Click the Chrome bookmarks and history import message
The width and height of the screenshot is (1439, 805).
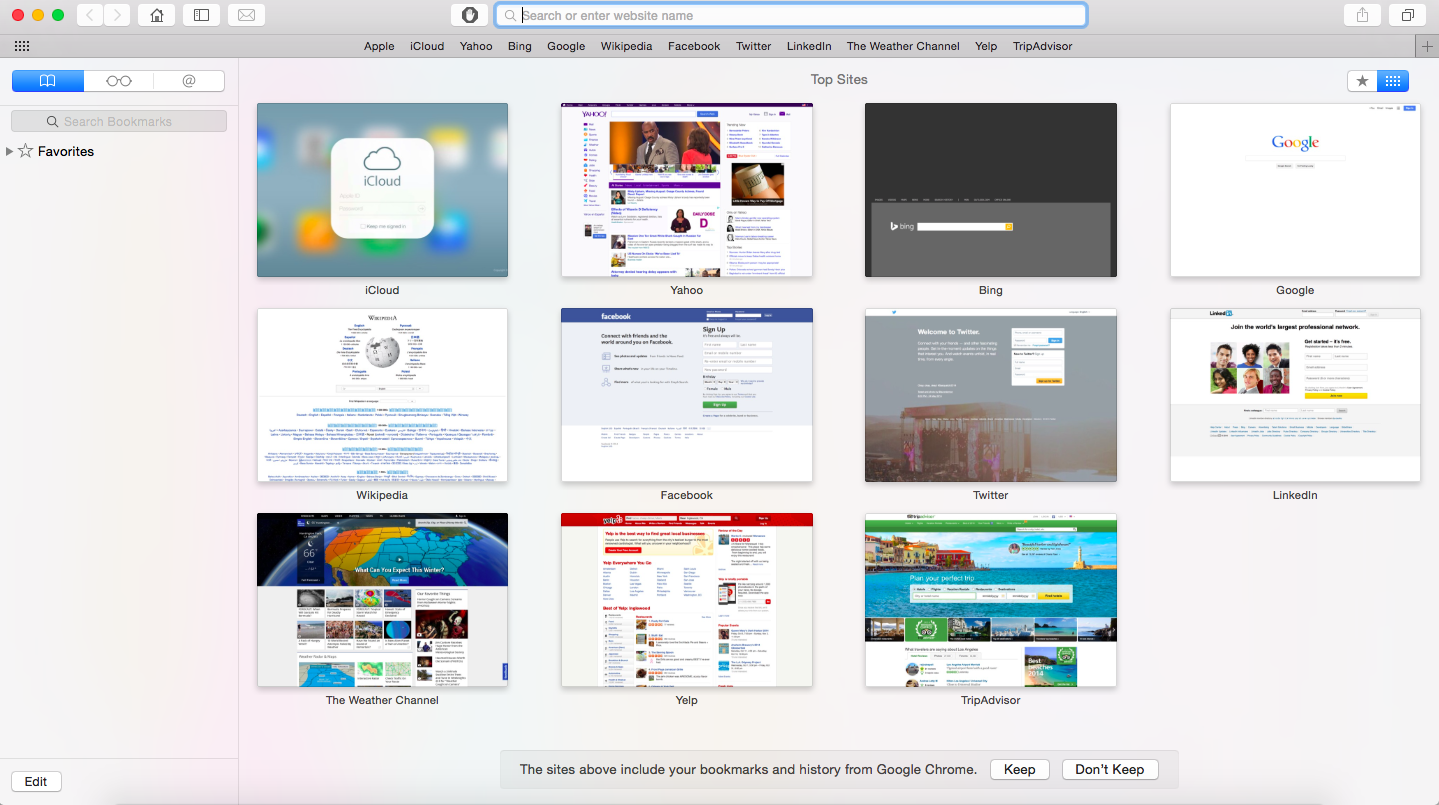coord(748,770)
